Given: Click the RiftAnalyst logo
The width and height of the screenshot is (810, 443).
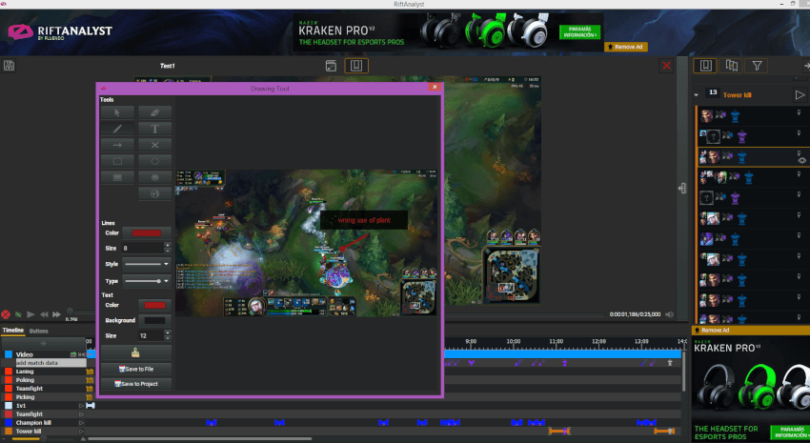Looking at the screenshot, I should pyautogui.click(x=60, y=32).
